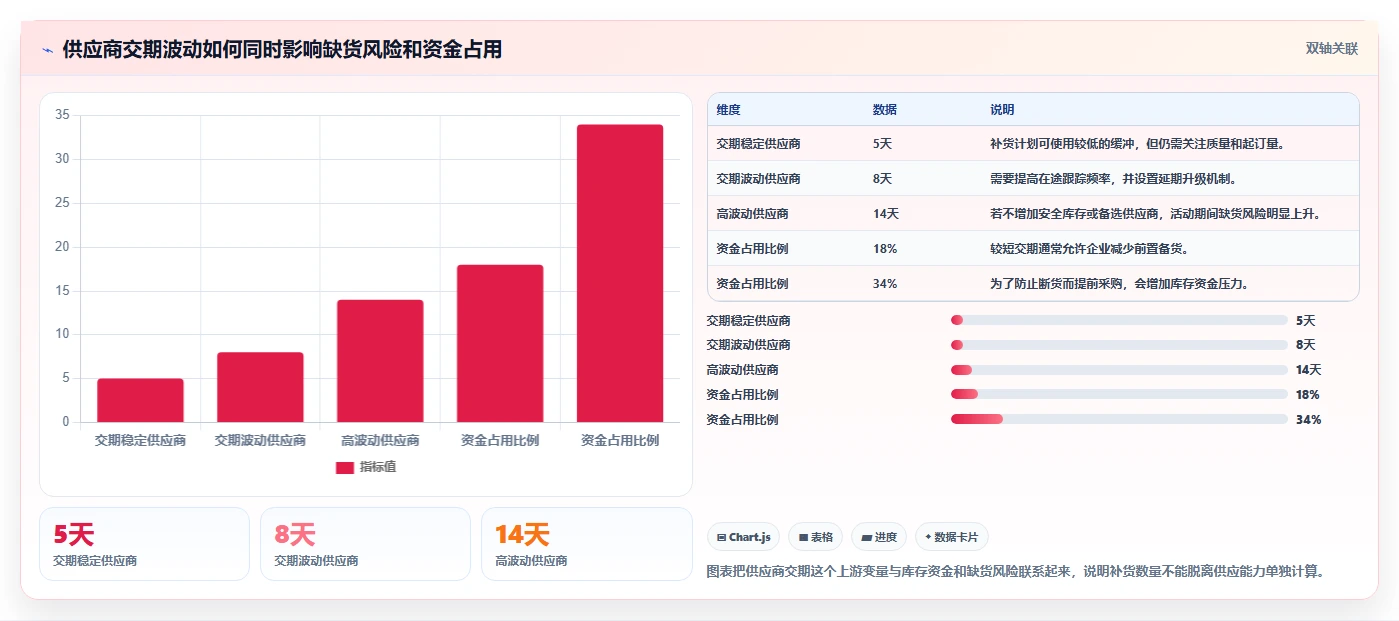The width and height of the screenshot is (1399, 621).
Task: Open the 14天 高波动供应商 data card
Action: tap(586, 544)
